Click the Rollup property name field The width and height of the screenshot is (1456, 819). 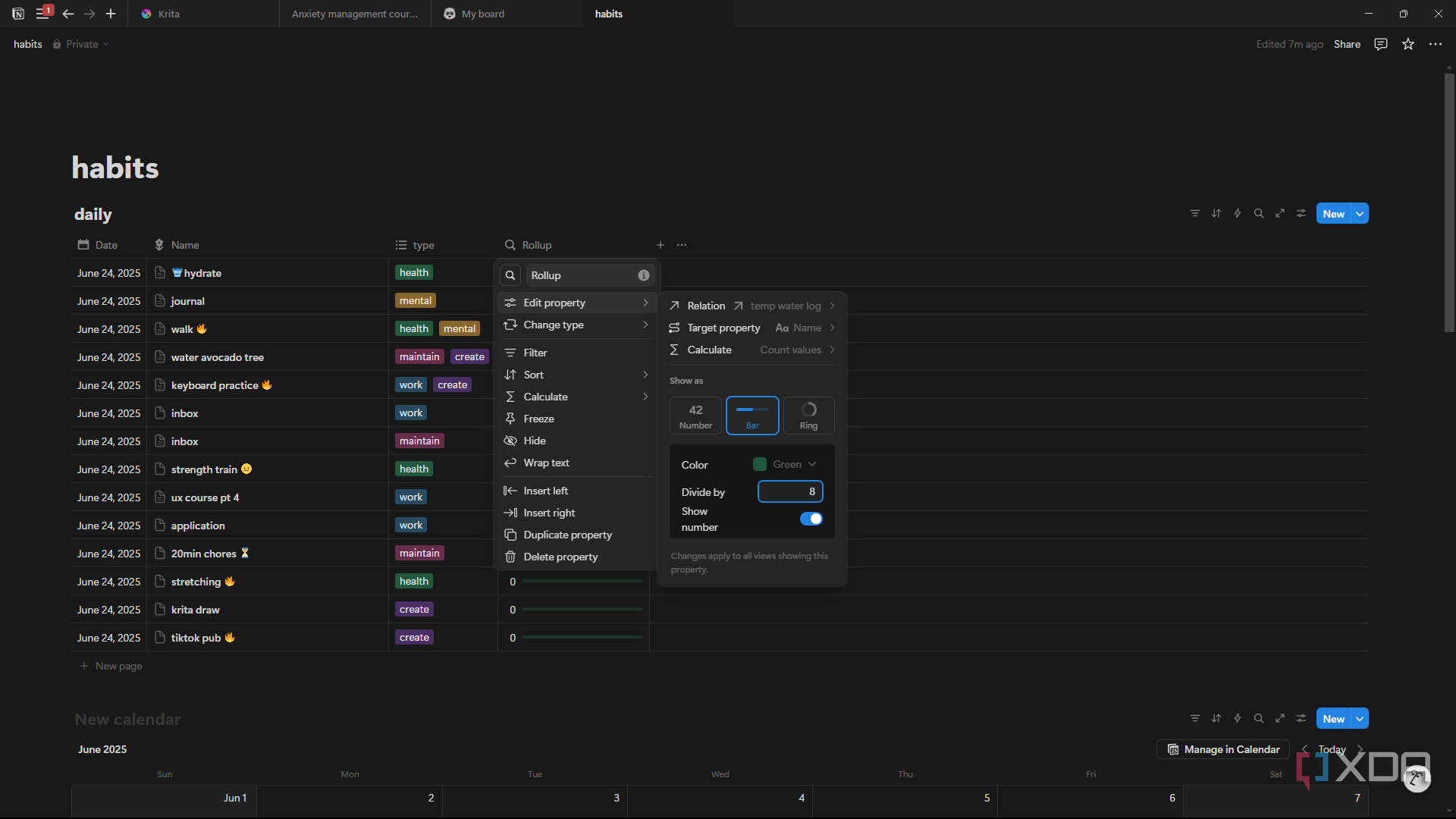pyautogui.click(x=590, y=275)
